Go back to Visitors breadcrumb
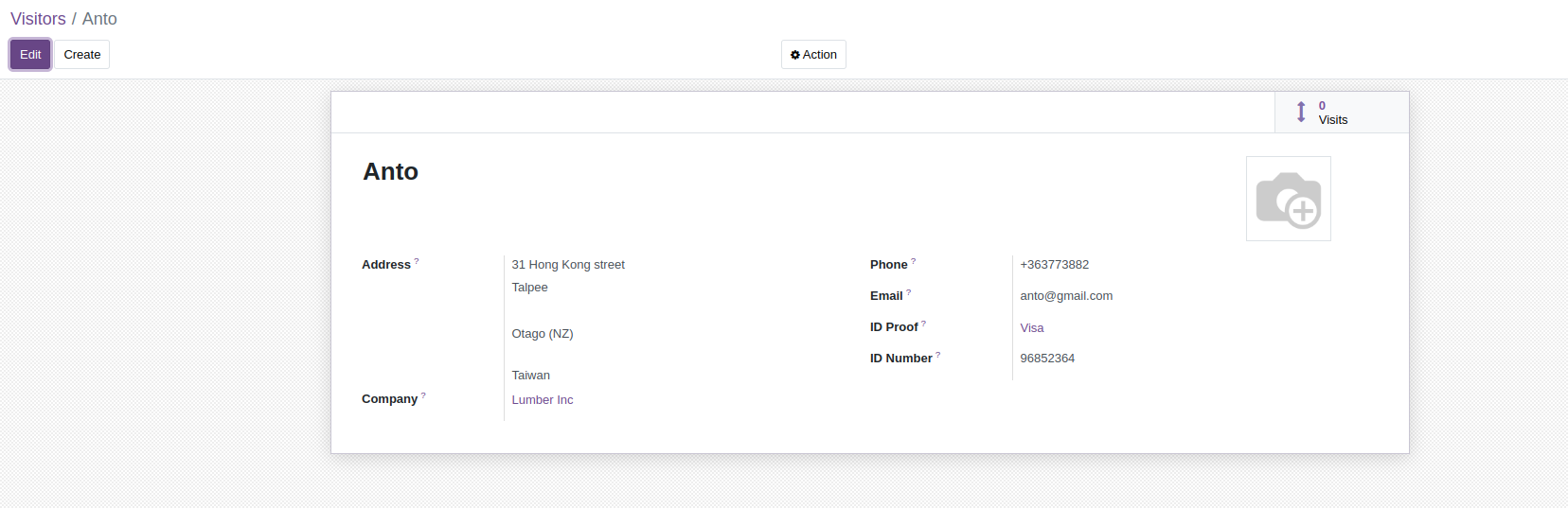Viewport: 1568px width, 508px height. (38, 19)
